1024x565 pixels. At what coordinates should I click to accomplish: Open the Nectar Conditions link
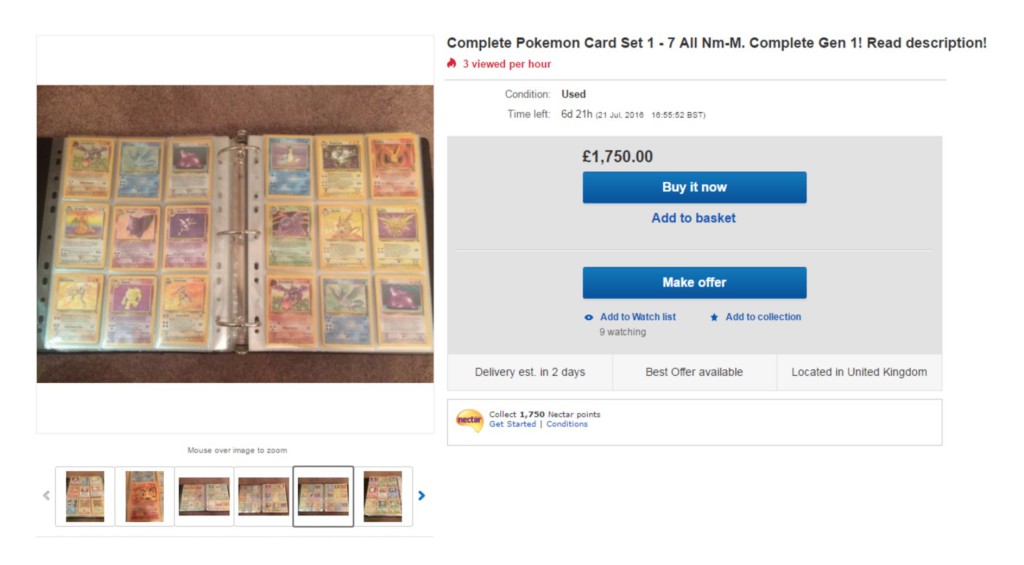(567, 425)
